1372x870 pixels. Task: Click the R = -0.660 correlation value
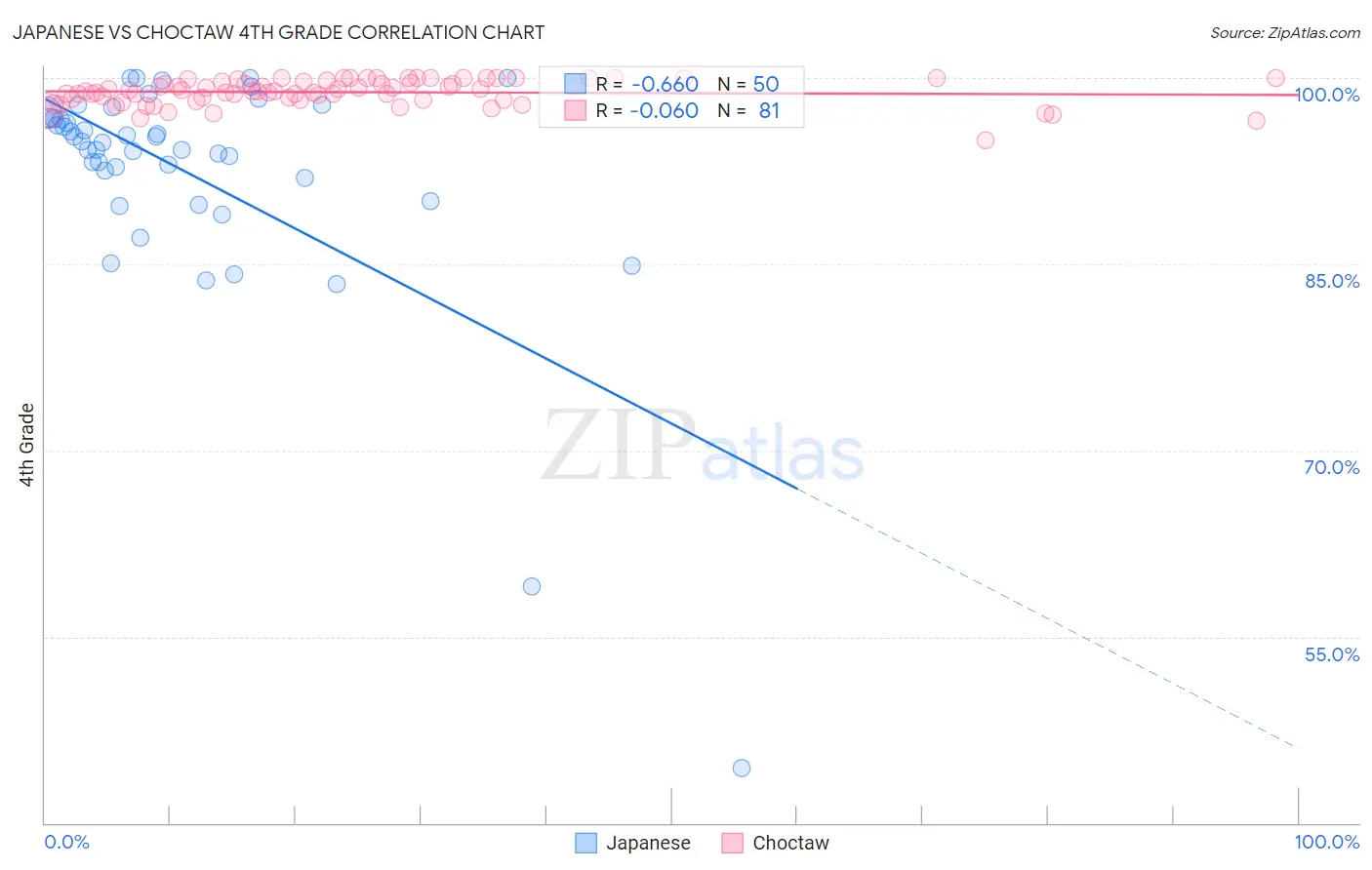click(647, 84)
